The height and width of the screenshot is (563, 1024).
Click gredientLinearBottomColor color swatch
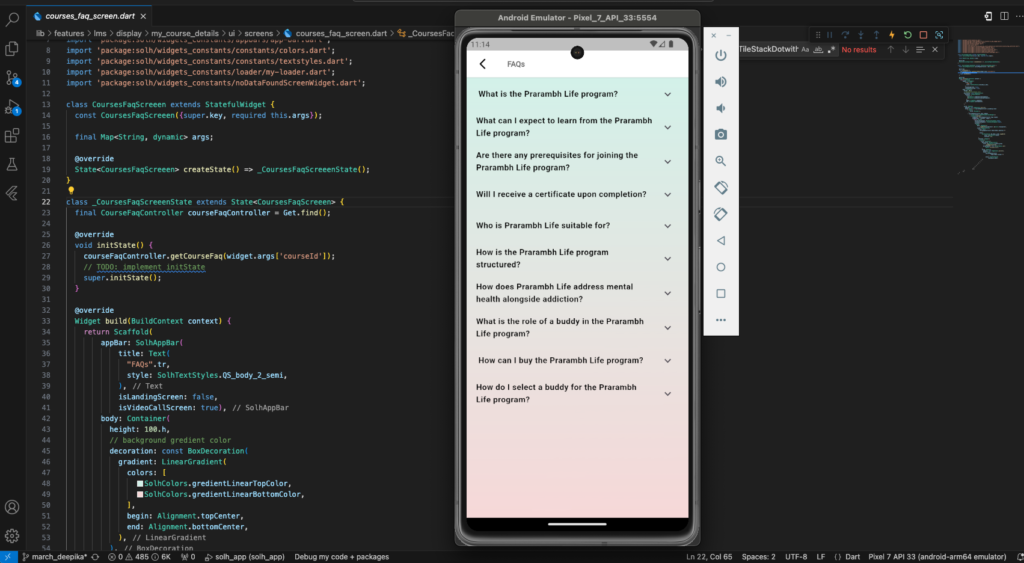coord(140,494)
